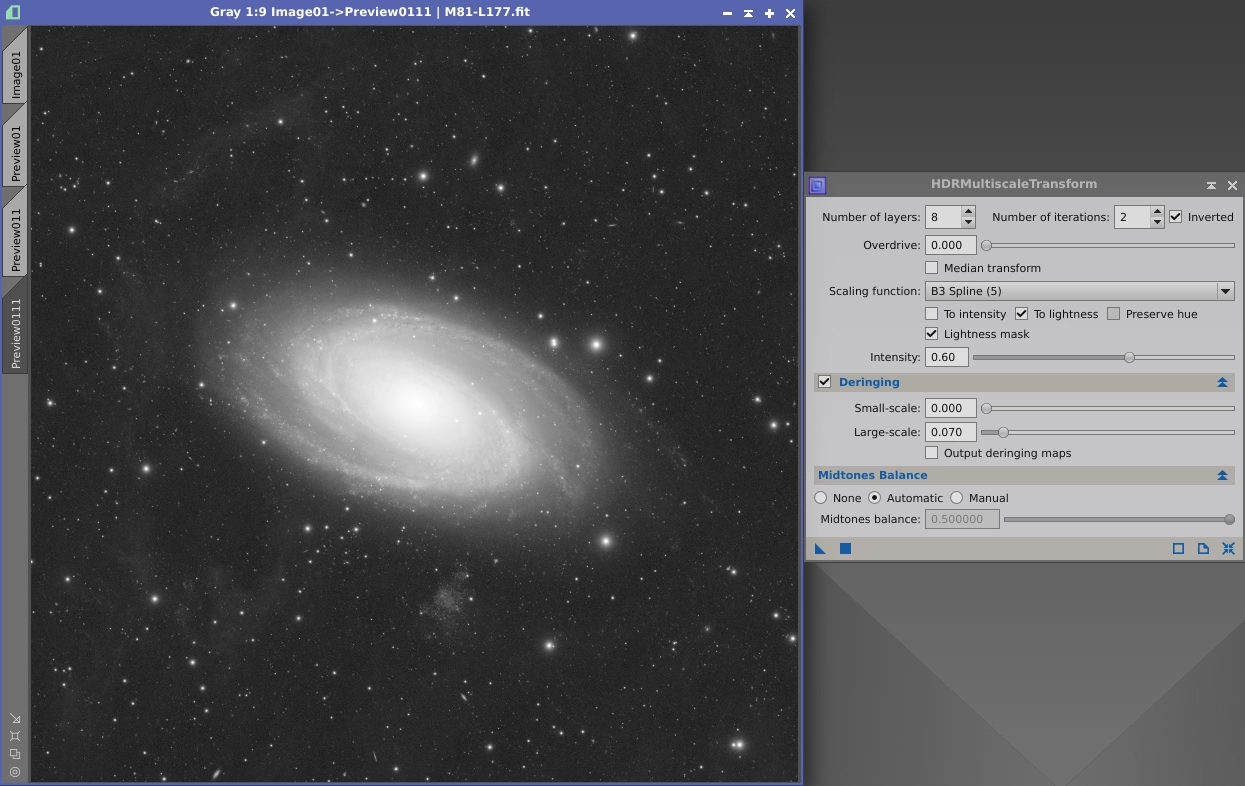Click the zoom-to-fit icon in image sidebar
Image resolution: width=1245 pixels, height=786 pixels.
15,736
